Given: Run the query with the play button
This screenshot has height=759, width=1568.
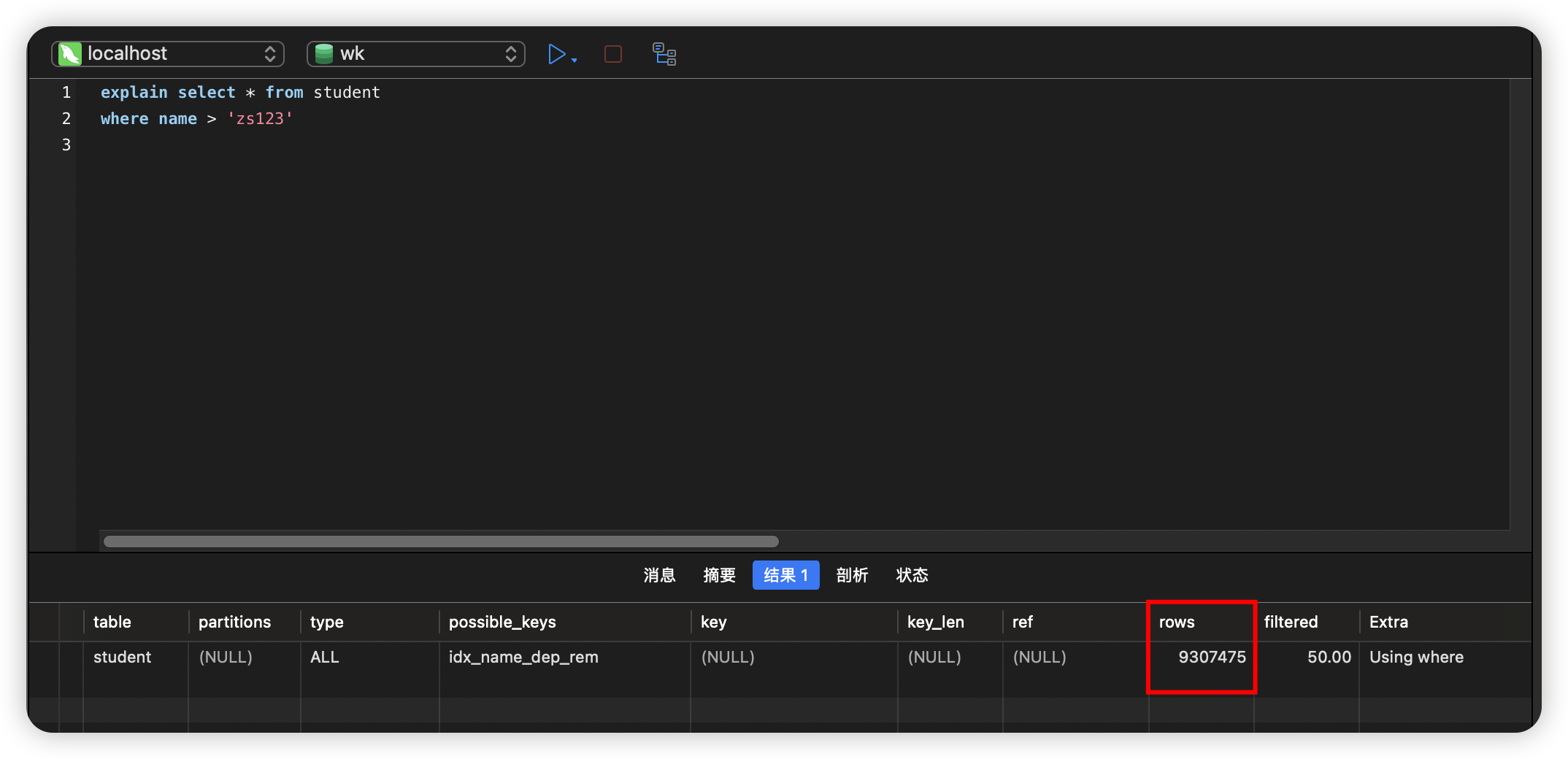Looking at the screenshot, I should pos(556,54).
